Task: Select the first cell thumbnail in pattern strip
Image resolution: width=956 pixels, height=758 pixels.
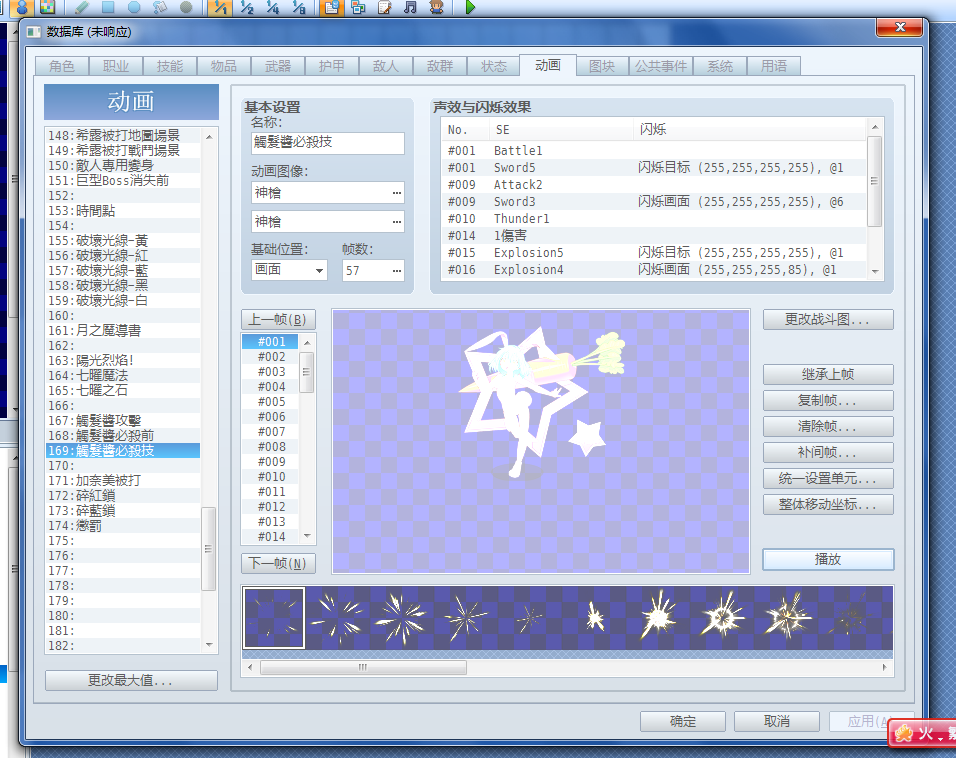Action: [274, 618]
